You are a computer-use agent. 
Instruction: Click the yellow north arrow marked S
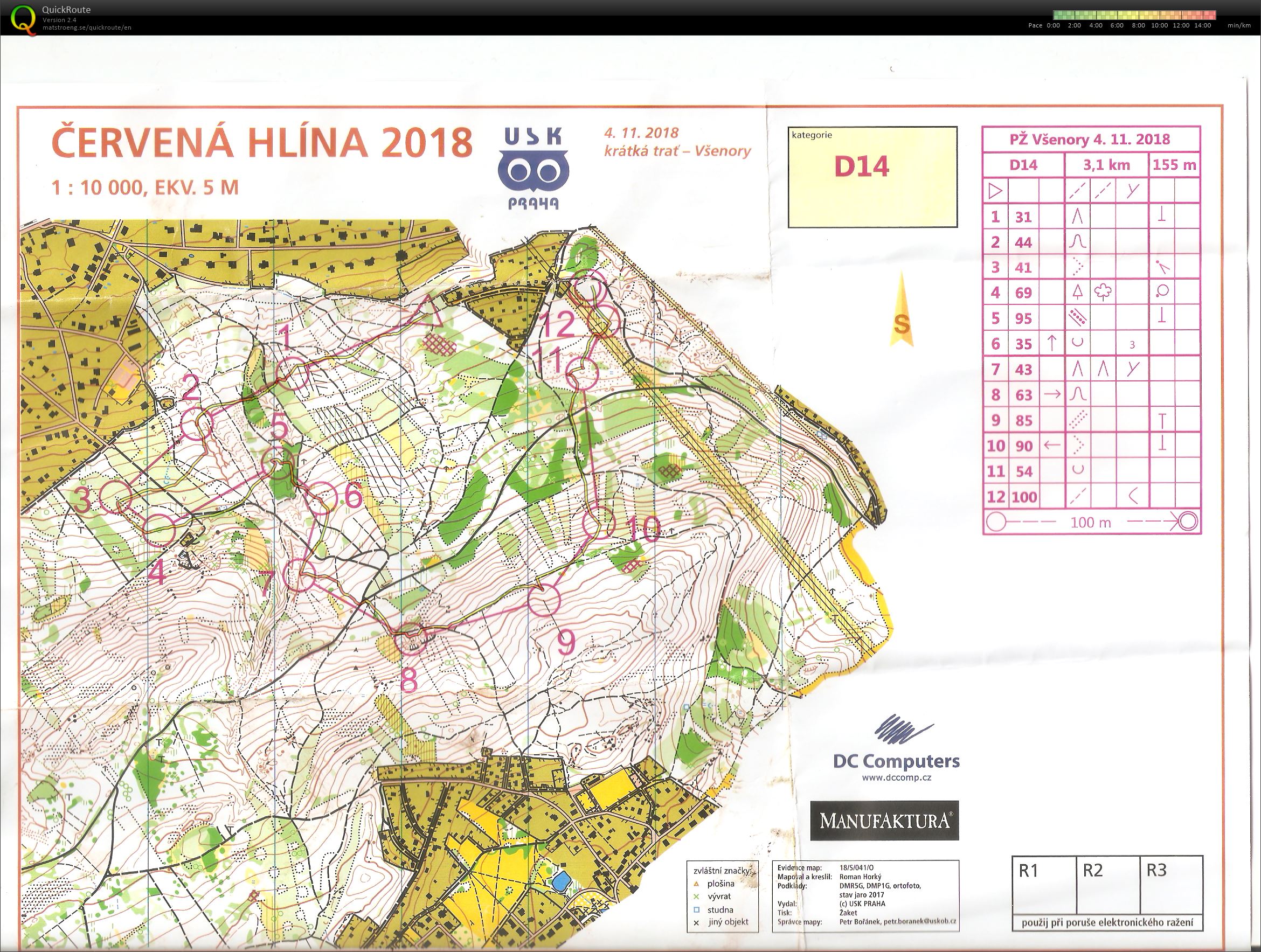(x=901, y=310)
